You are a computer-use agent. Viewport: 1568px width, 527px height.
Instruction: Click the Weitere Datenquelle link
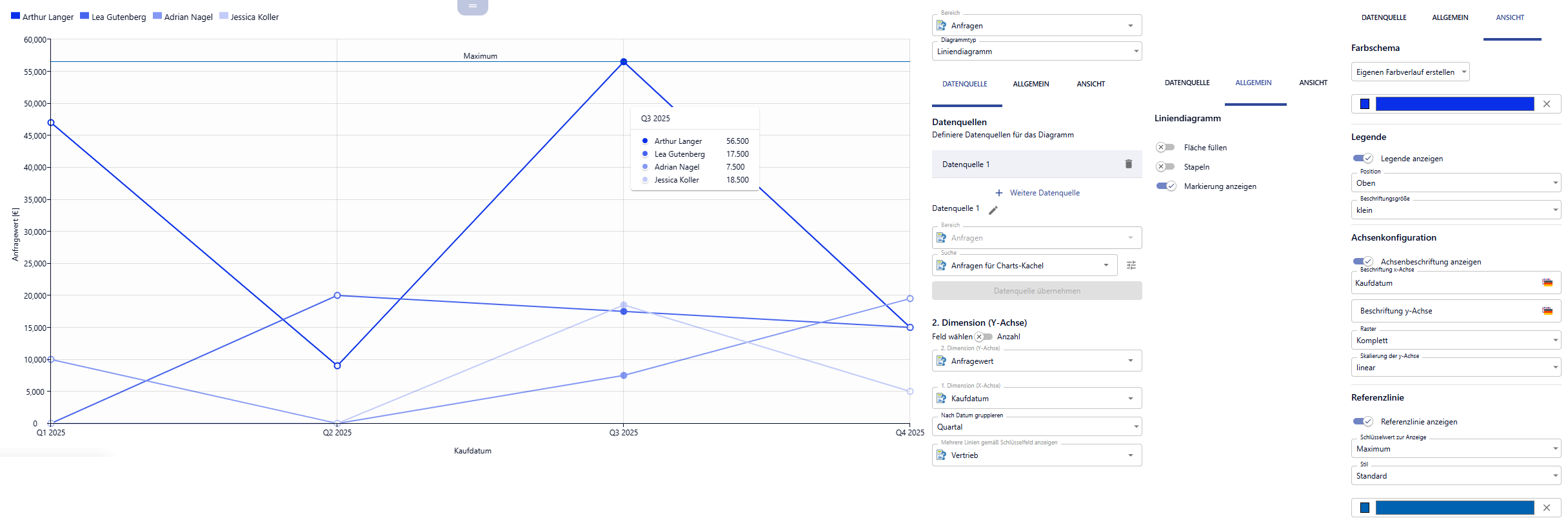click(x=1044, y=193)
